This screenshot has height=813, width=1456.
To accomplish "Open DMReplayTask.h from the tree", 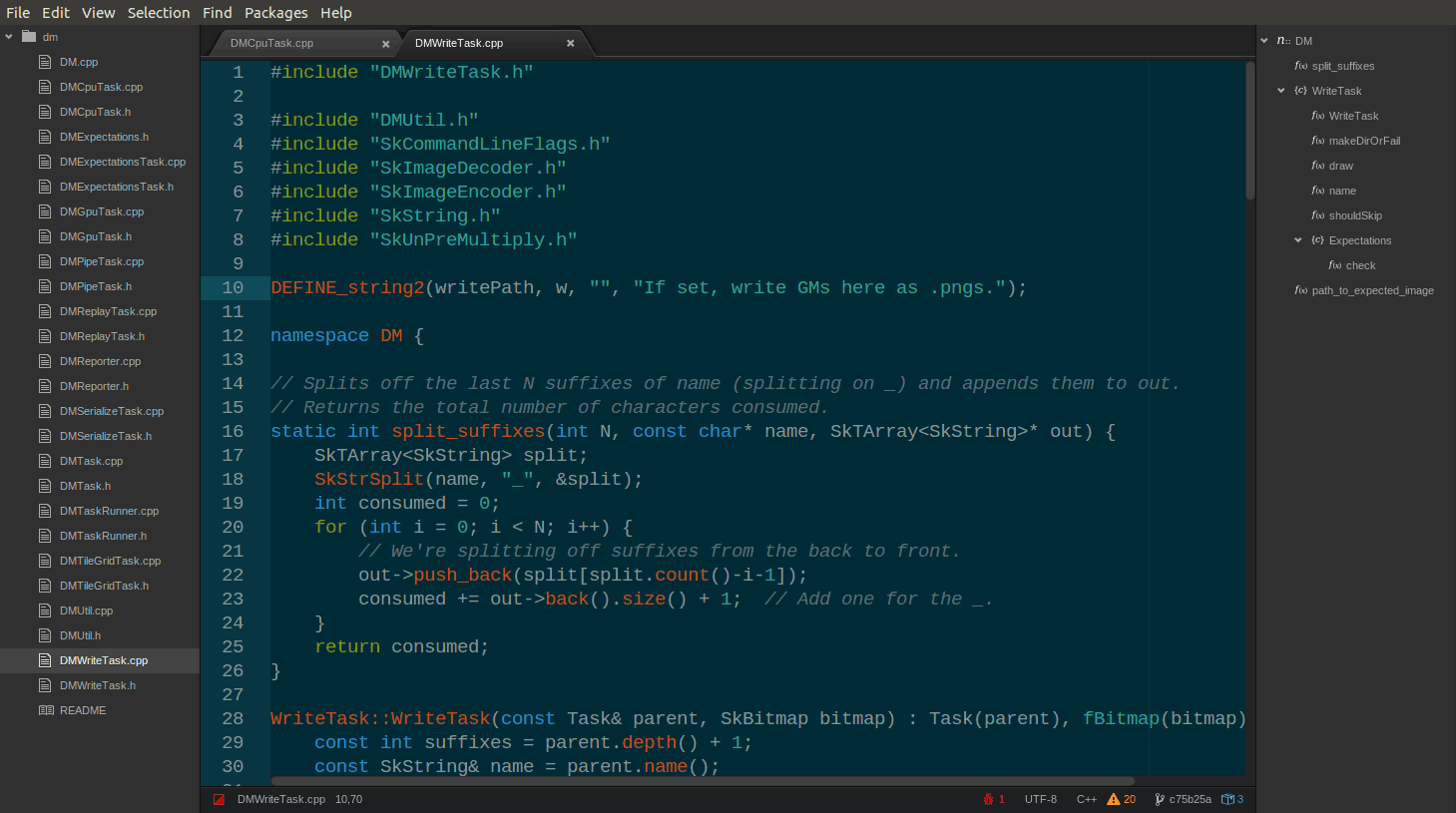I will [100, 336].
